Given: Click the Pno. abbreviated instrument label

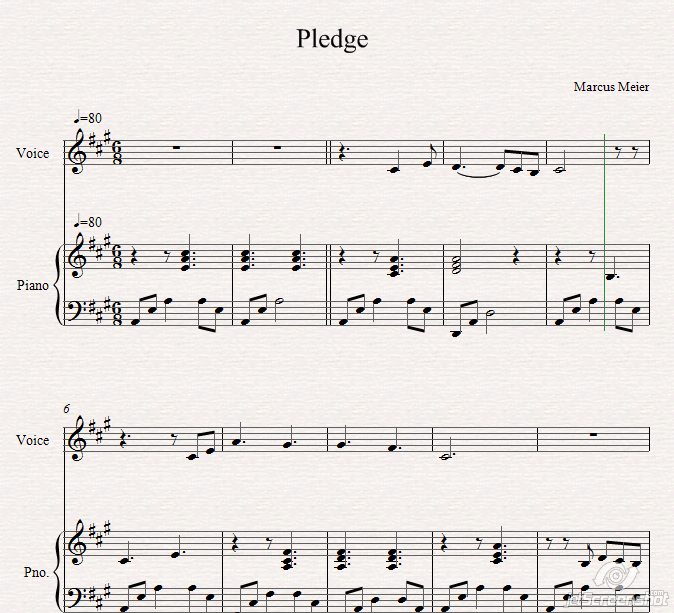Looking at the screenshot, I should click(37, 572).
